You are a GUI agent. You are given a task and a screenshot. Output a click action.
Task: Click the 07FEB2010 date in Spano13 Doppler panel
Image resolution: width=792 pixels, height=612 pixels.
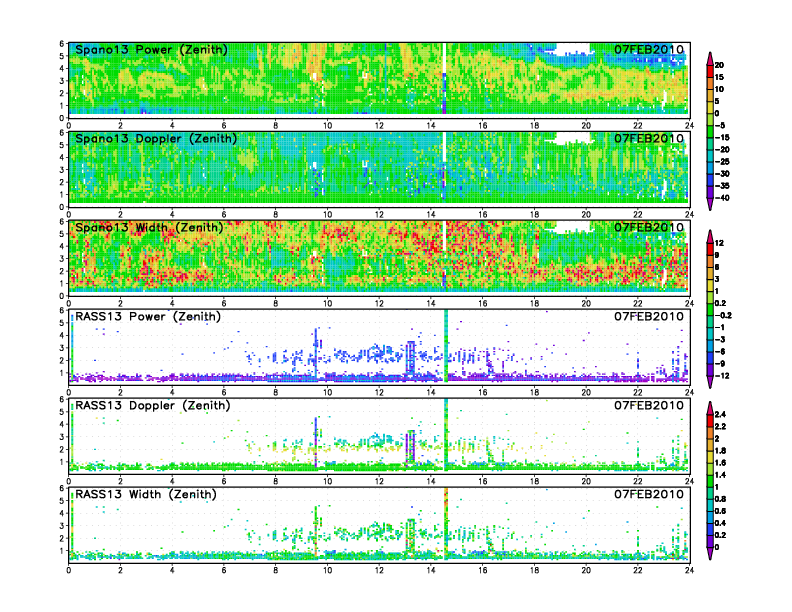pyautogui.click(x=649, y=138)
